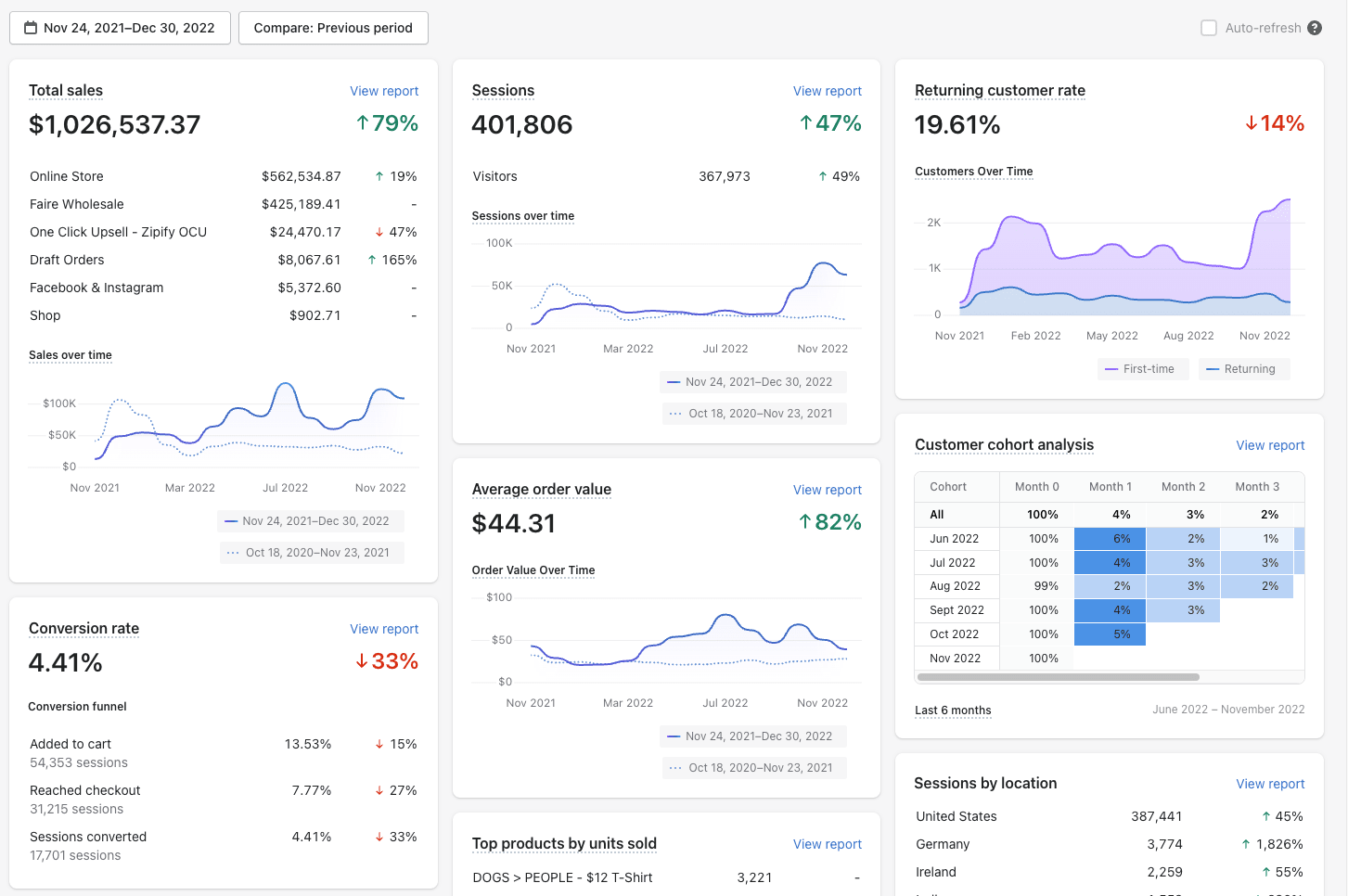
Task: Click the calendar icon in date range button
Action: 31,28
